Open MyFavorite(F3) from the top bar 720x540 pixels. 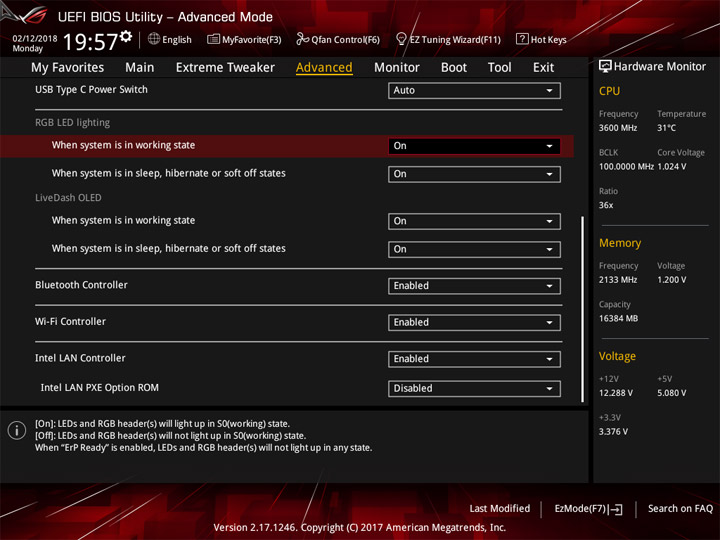244,39
